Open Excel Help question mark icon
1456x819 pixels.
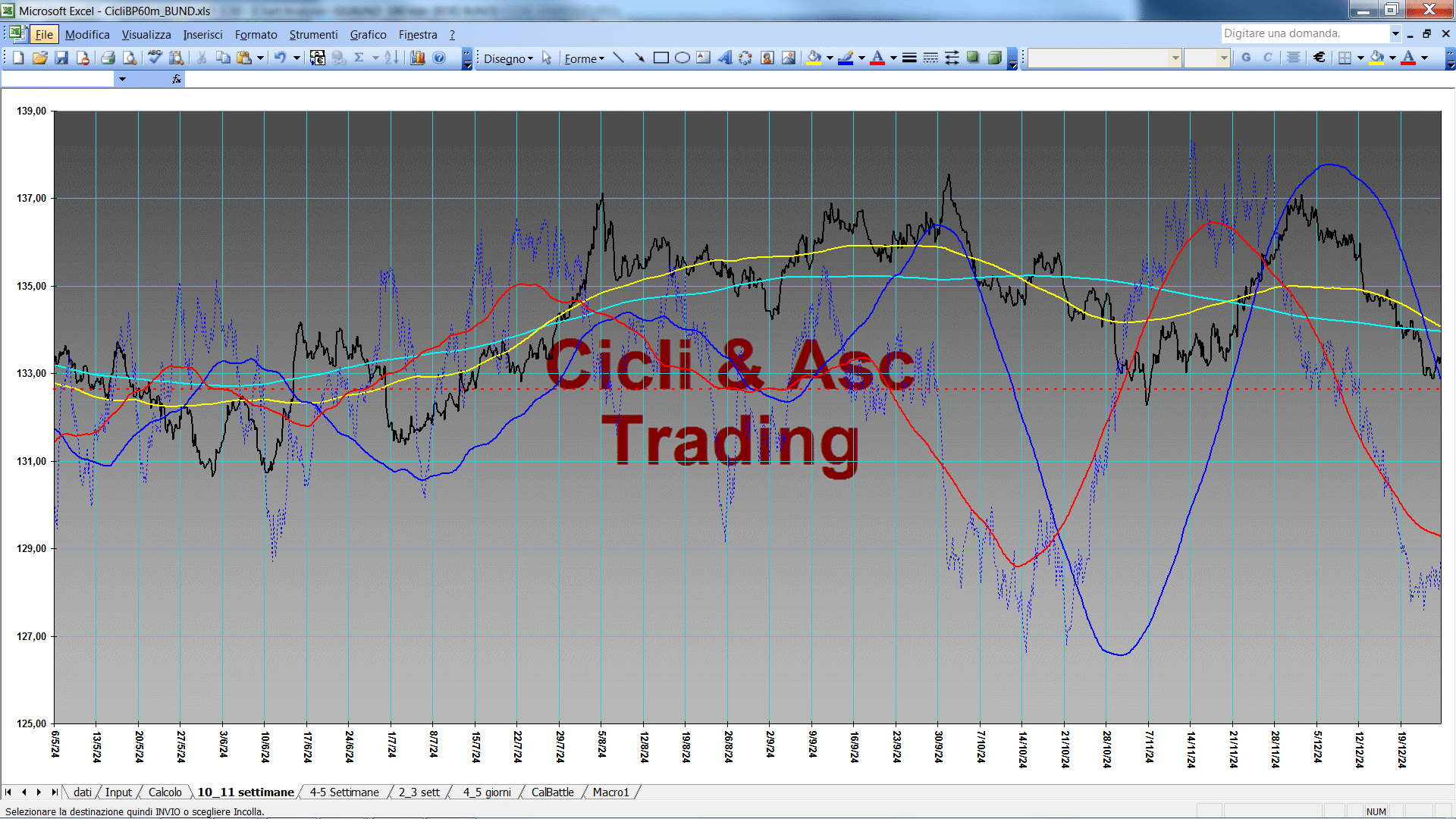coord(439,58)
